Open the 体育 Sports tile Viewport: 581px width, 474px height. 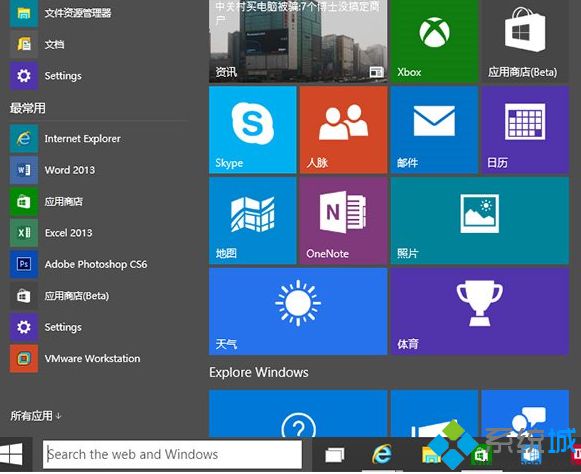pos(479,311)
